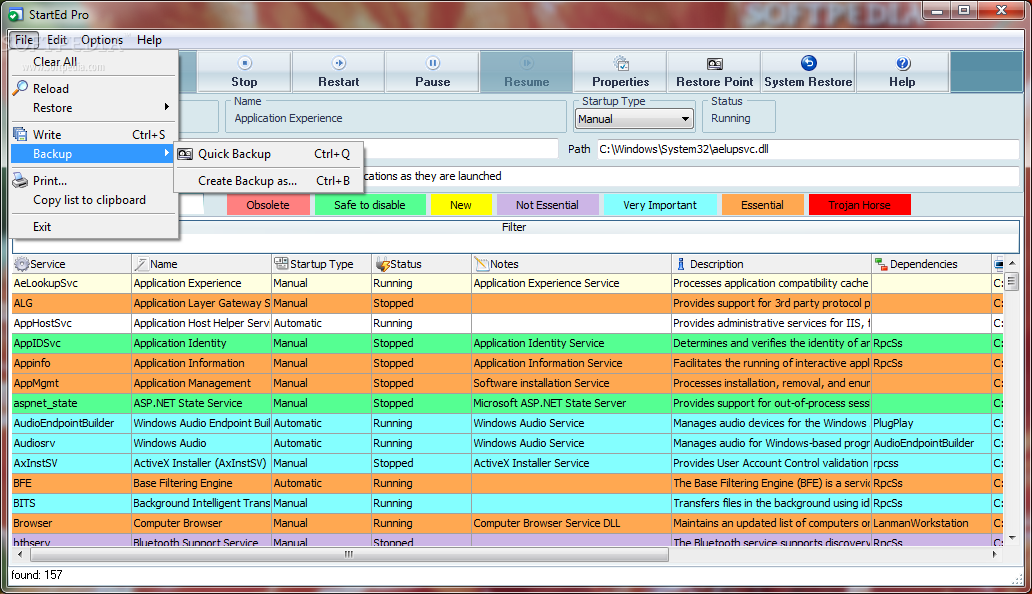Select the AppIDSvc service row

(508, 343)
